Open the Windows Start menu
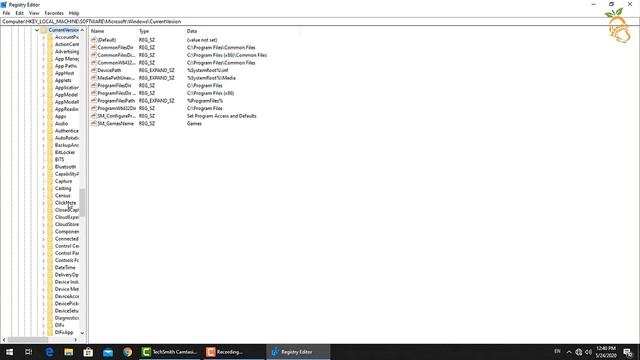 pyautogui.click(x=9, y=352)
